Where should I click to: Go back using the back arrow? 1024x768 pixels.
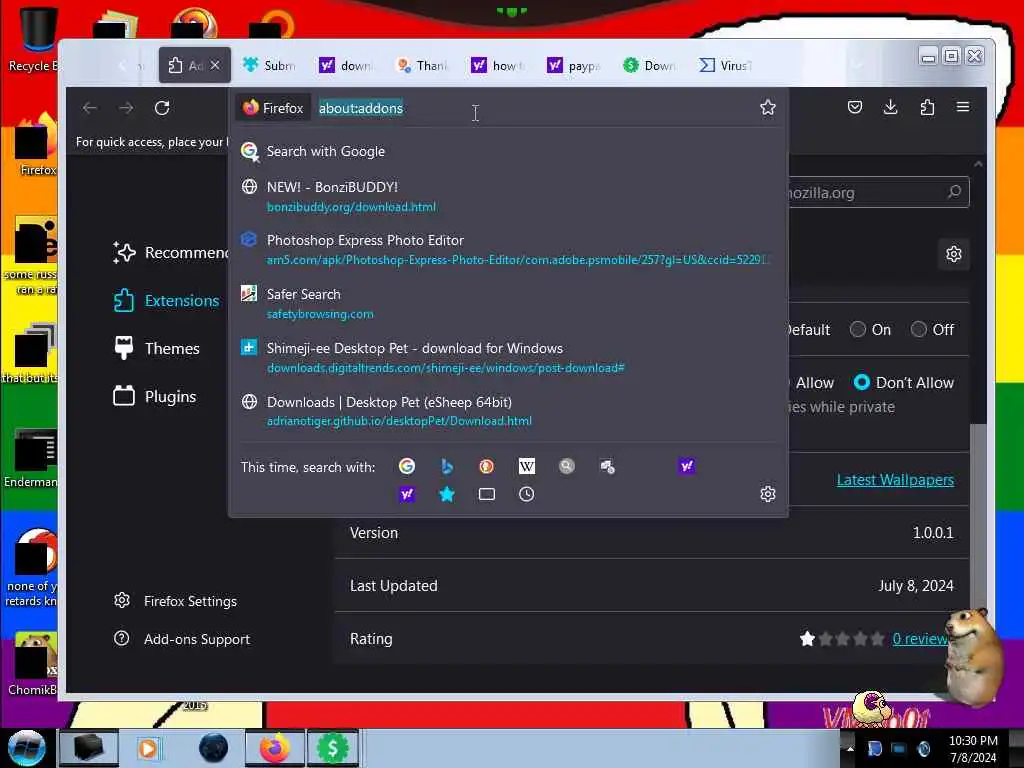89,108
